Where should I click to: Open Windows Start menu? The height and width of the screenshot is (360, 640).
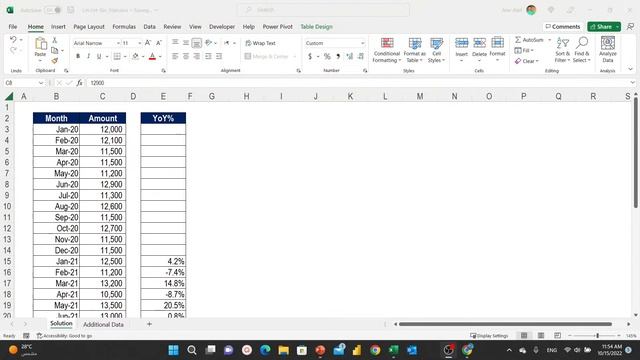(x=173, y=350)
